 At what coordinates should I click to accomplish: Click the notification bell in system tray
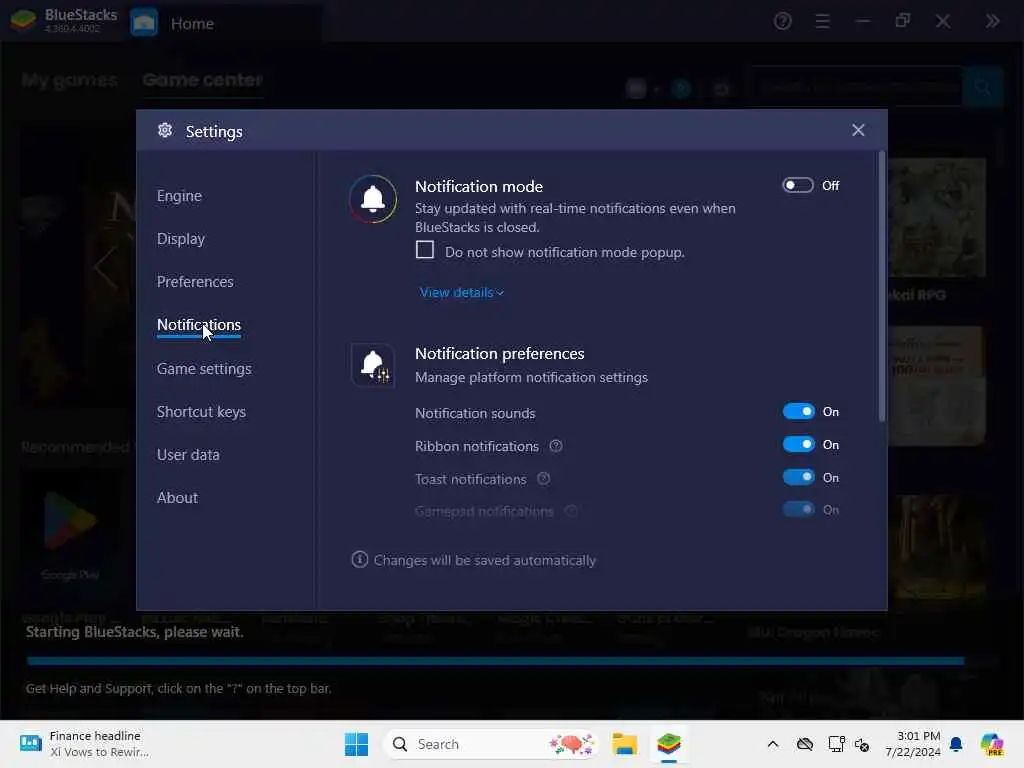coord(956,744)
